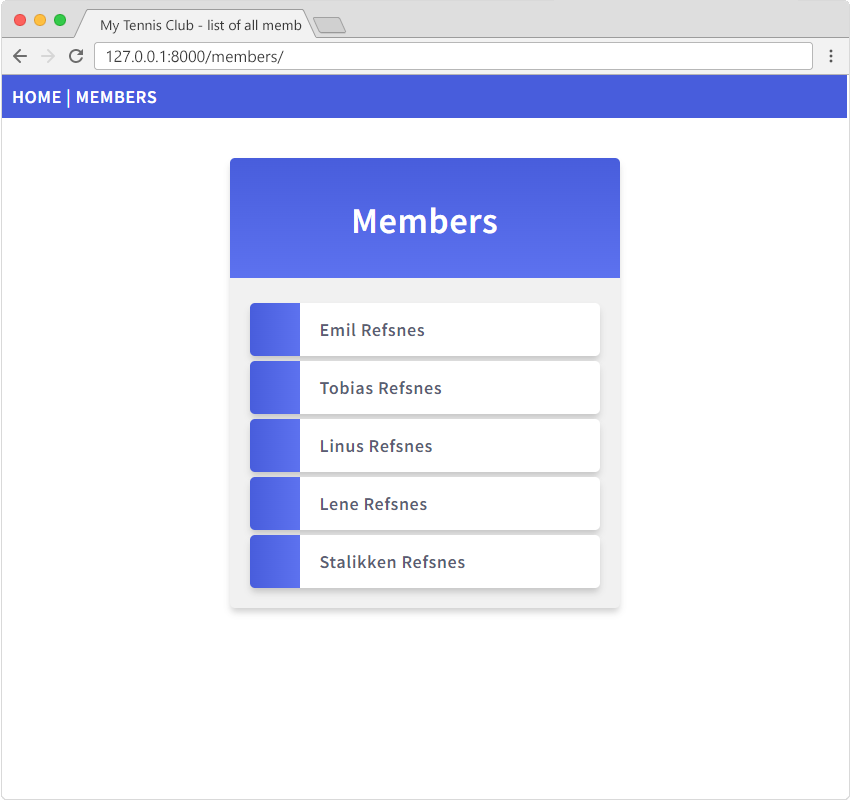Select the yellow traffic light button

[41, 19]
